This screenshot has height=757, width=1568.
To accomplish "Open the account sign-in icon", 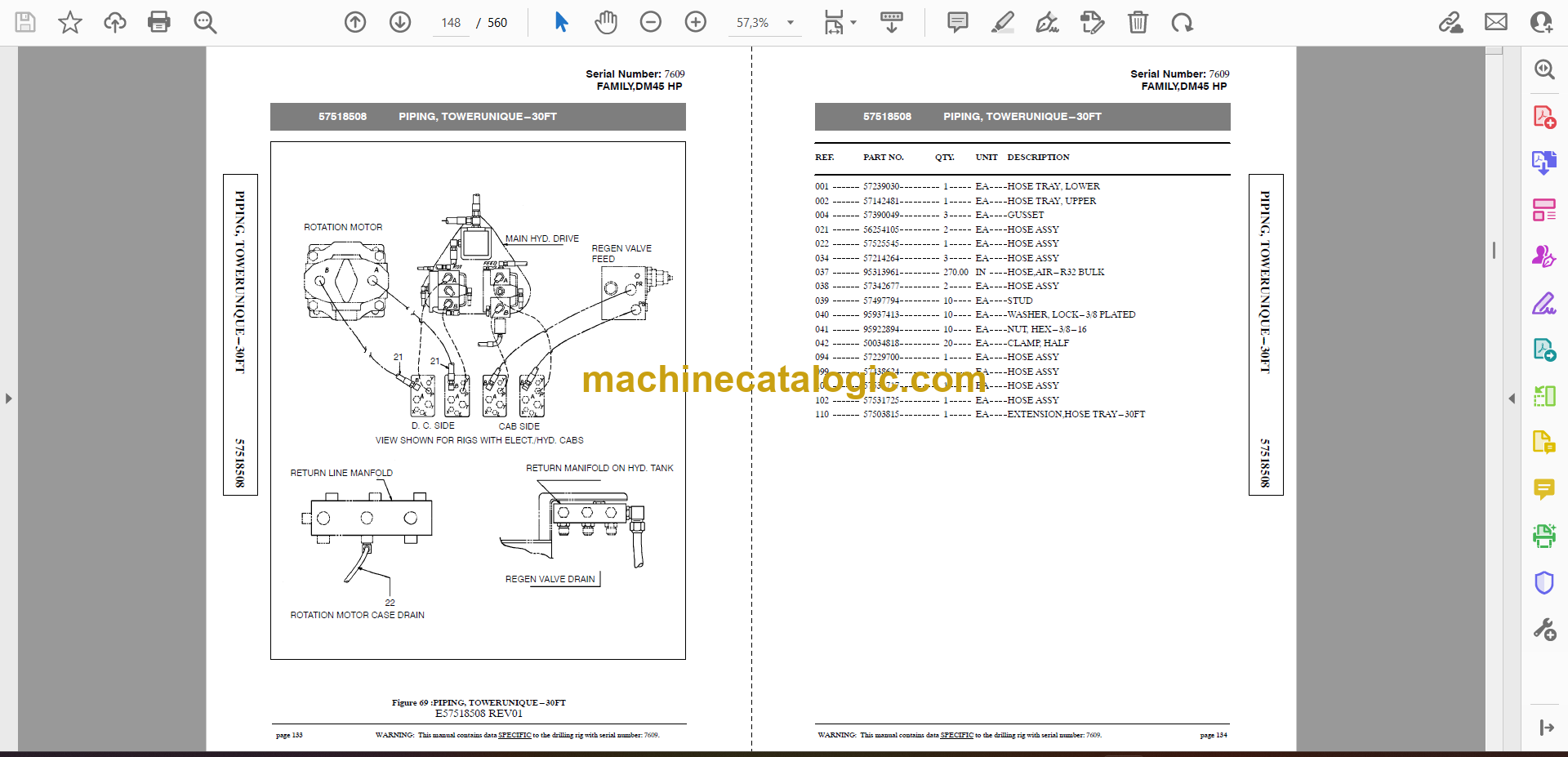I will [x=1541, y=22].
